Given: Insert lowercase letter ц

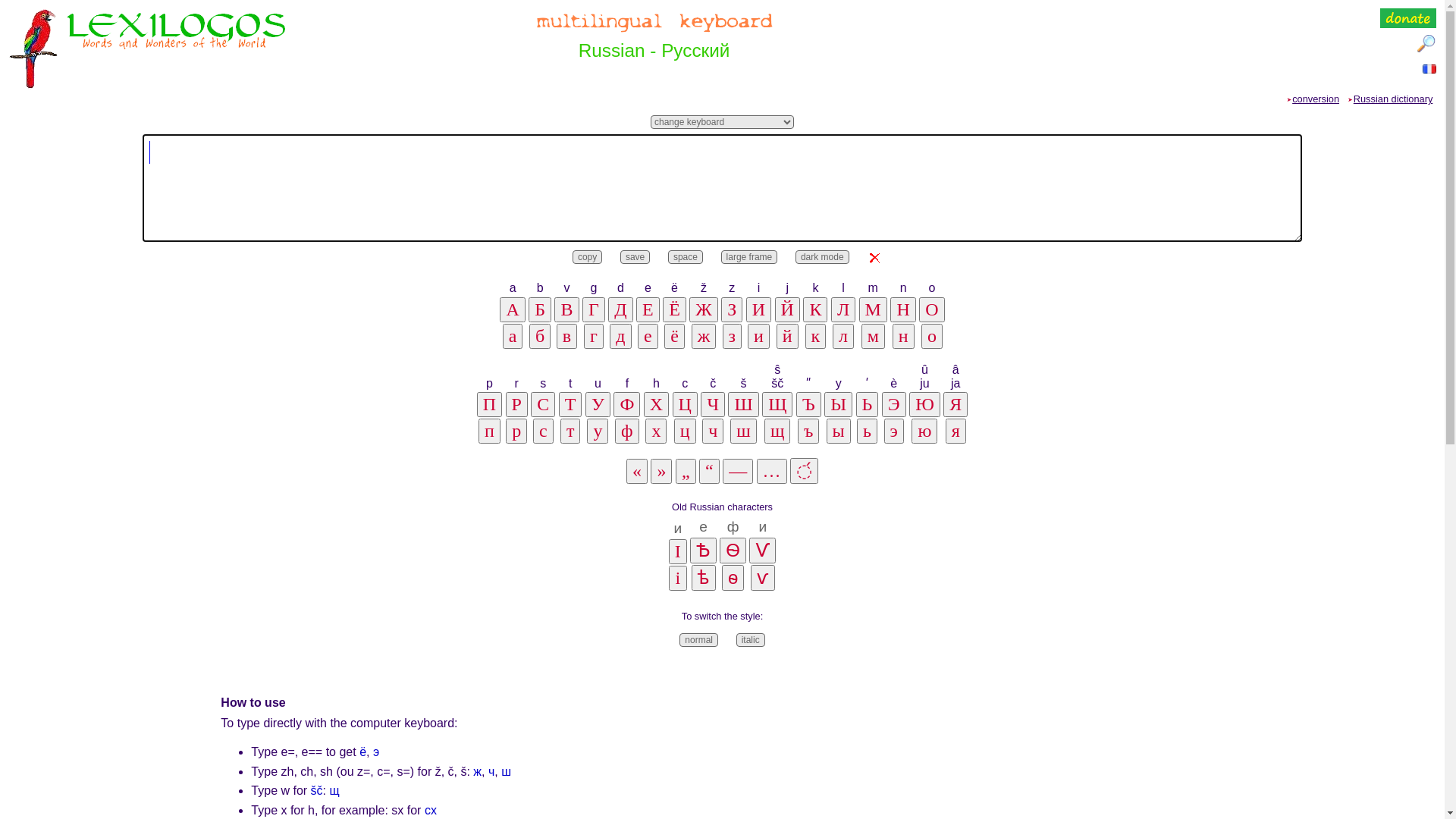Looking at the screenshot, I should [x=685, y=431].
